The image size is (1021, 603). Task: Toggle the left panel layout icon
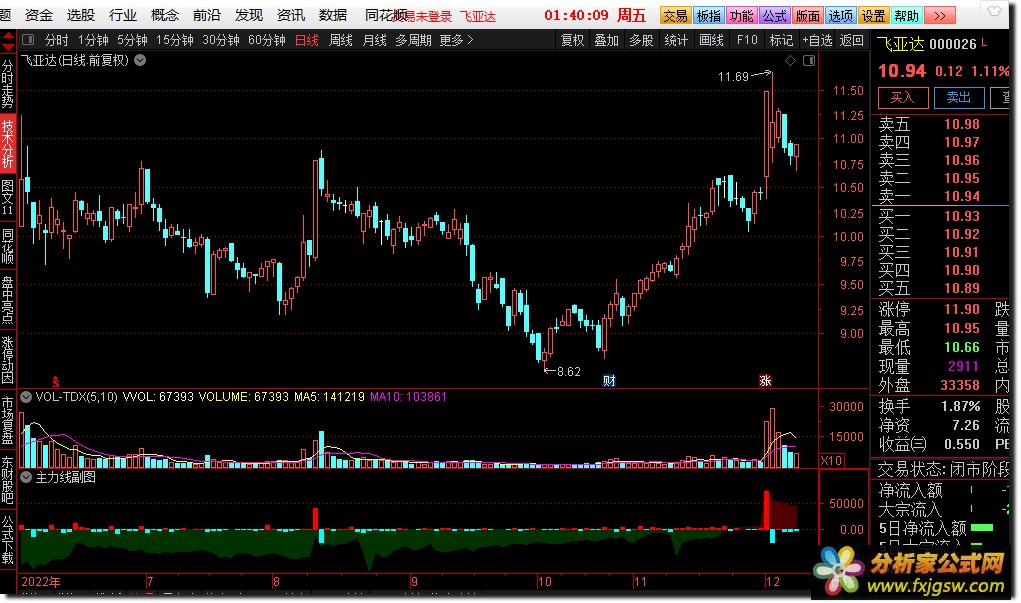tap(28, 40)
